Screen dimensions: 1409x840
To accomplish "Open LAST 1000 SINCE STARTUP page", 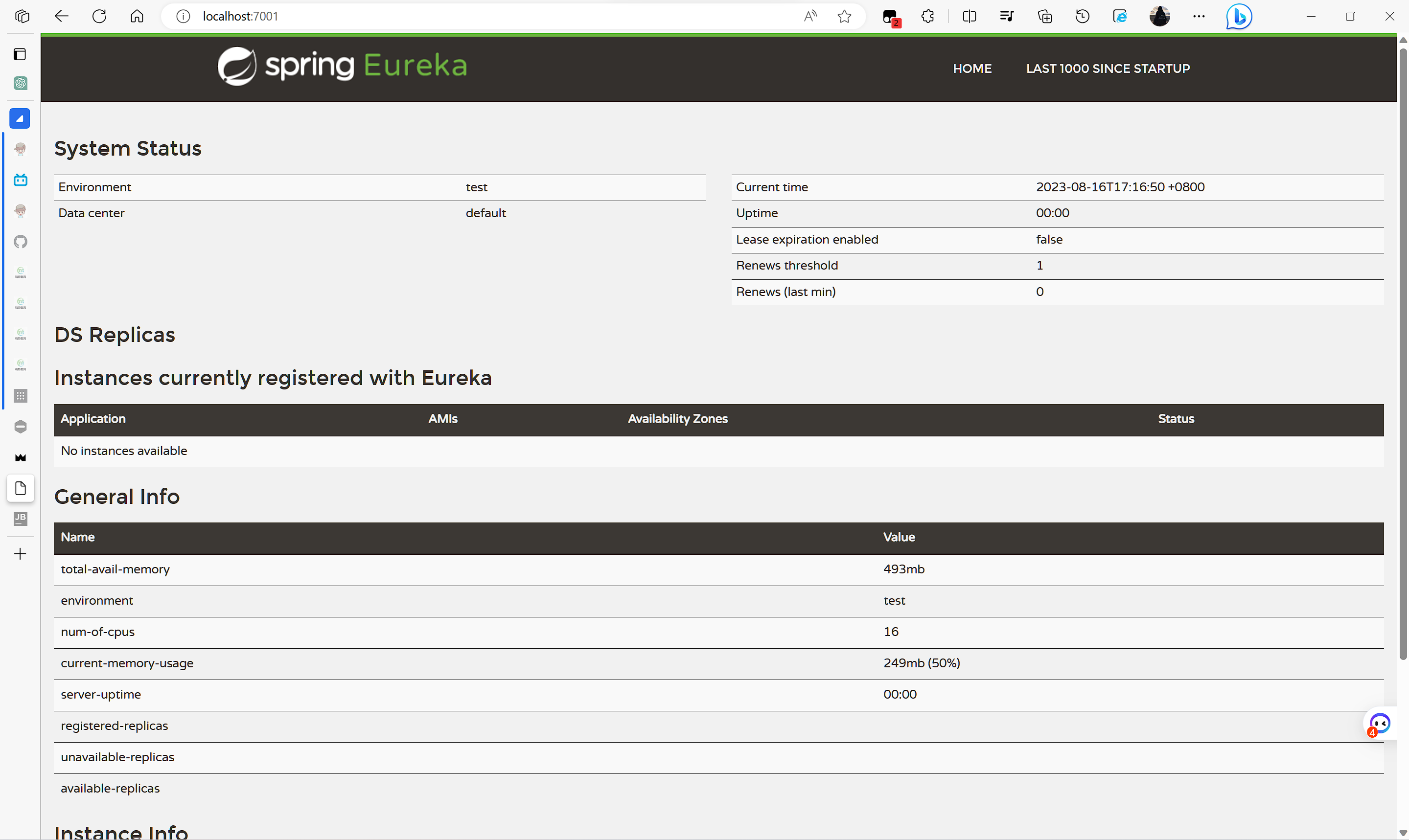I will coord(1108,68).
